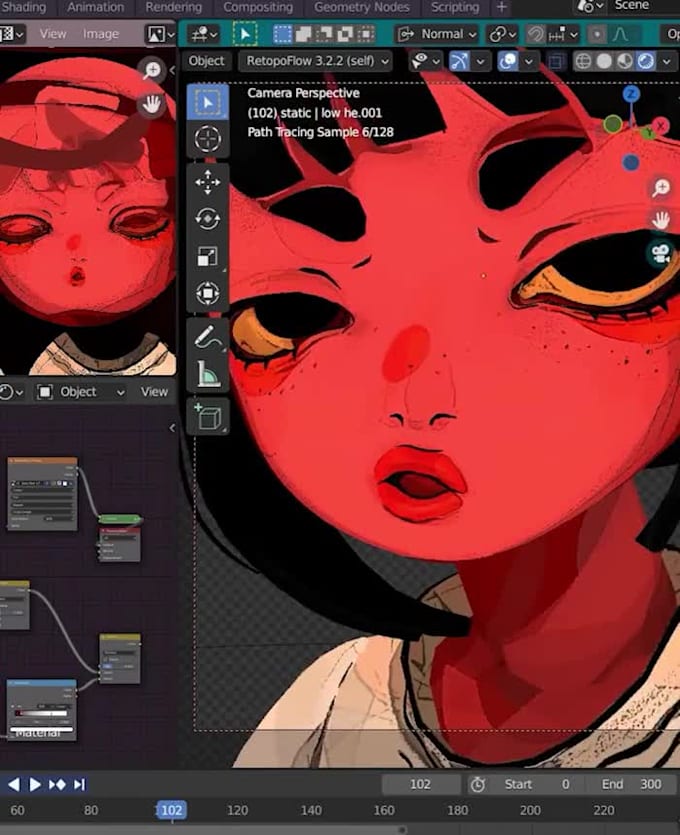Open the gizmo options dropdown arrow
The image size is (680, 835).
[480, 61]
